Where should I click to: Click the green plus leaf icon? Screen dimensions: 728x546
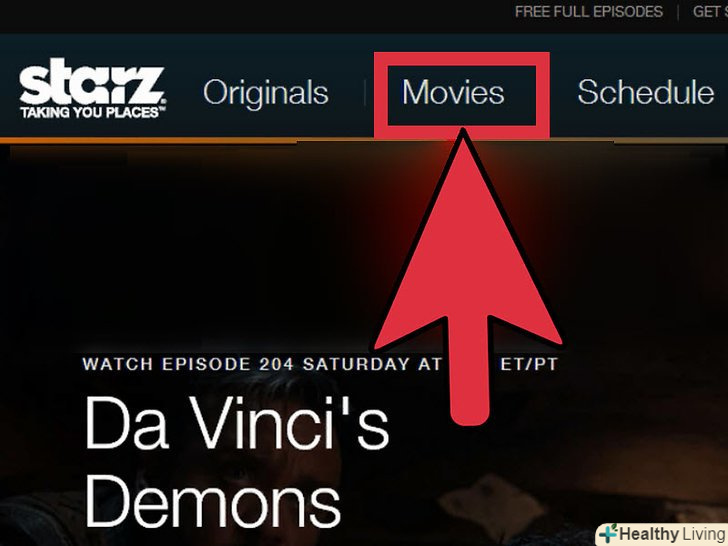pyautogui.click(x=609, y=534)
